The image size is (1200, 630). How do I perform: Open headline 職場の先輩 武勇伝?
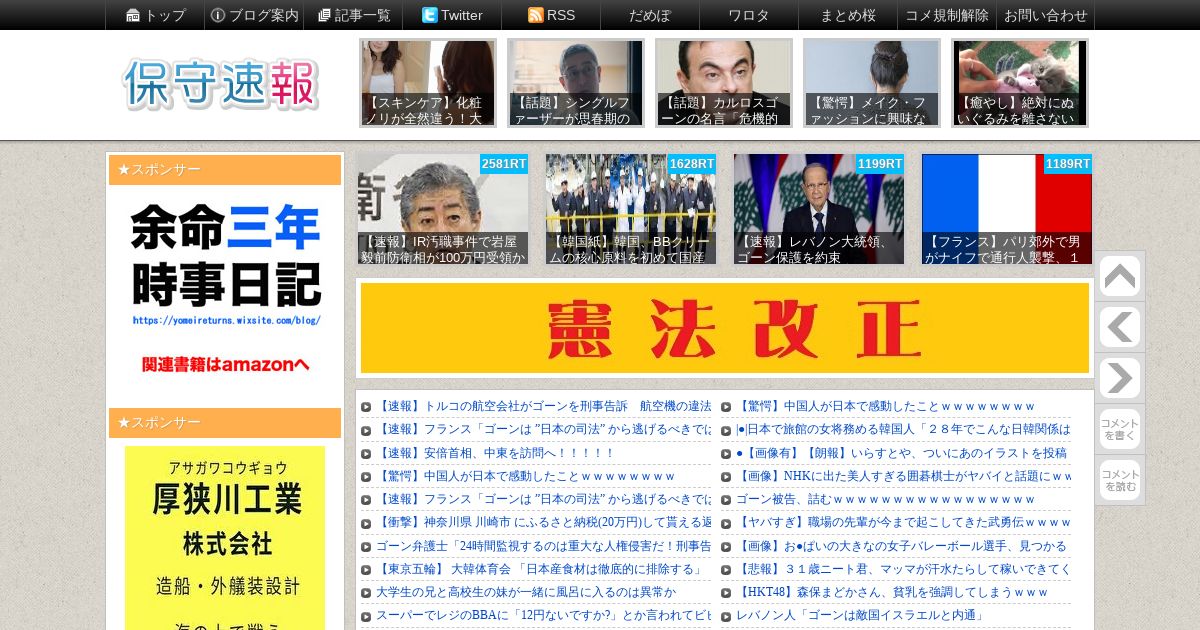pyautogui.click(x=903, y=522)
